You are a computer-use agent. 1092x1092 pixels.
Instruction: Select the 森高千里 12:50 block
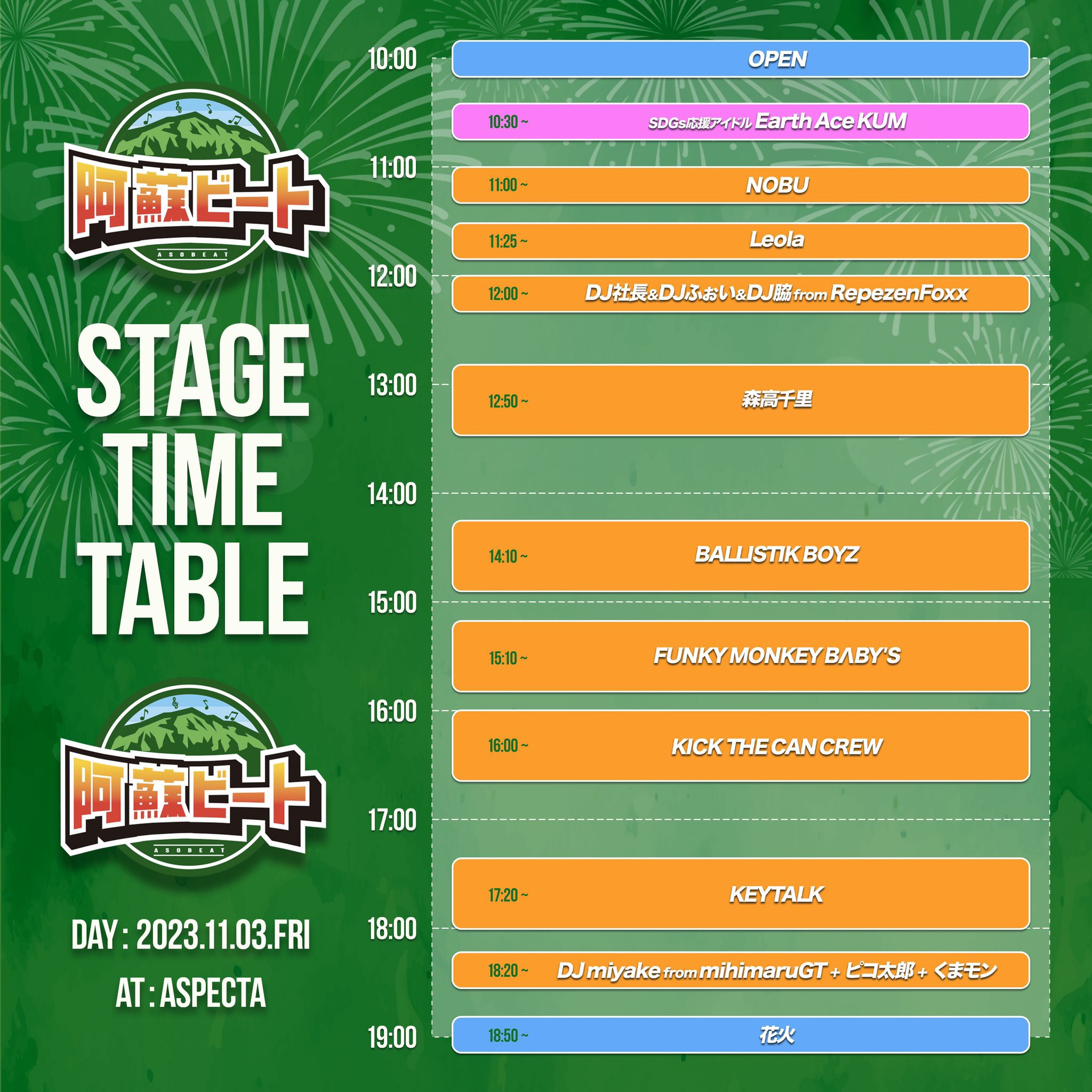click(741, 400)
